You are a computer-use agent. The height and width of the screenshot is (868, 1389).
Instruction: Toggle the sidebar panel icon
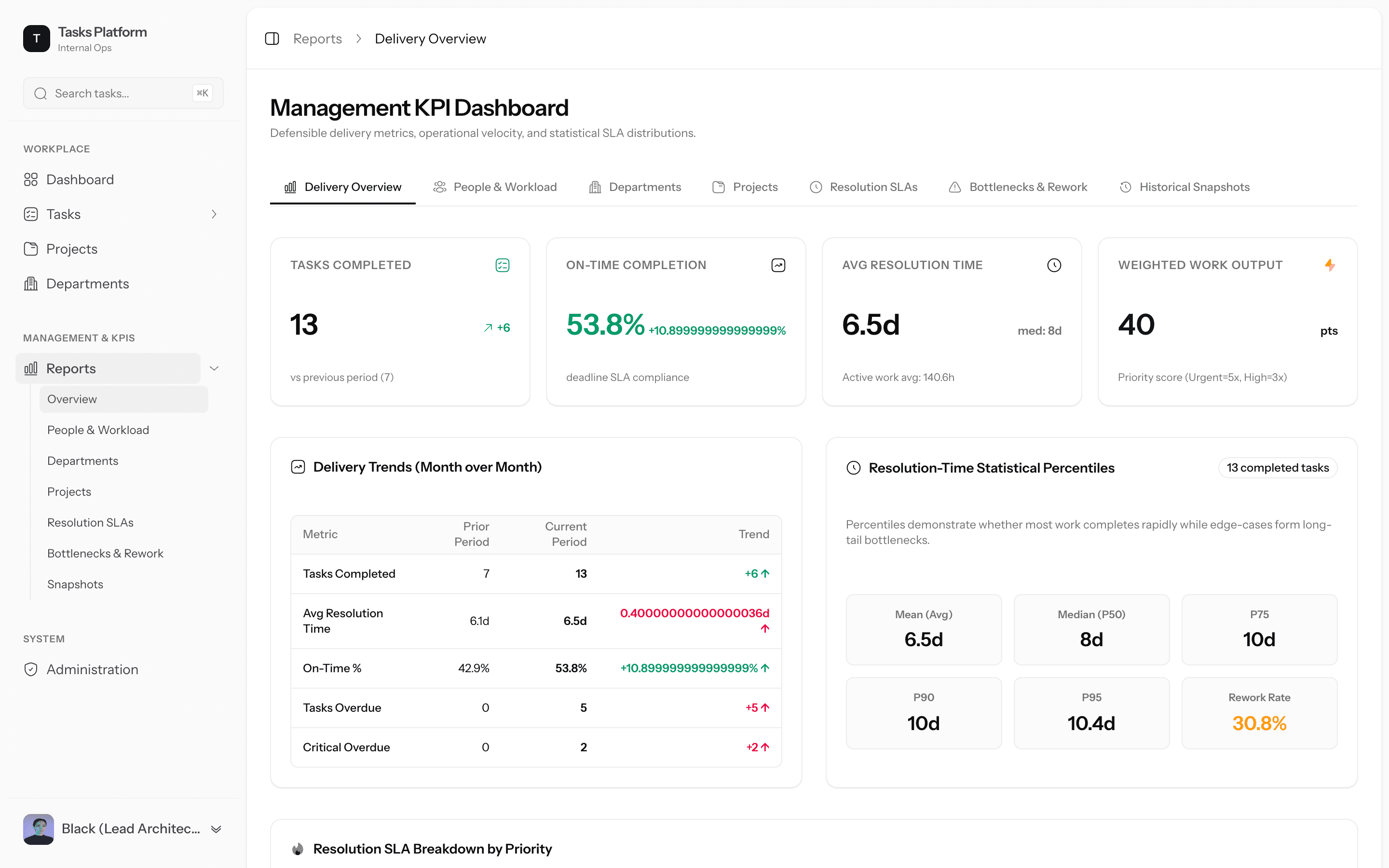click(272, 39)
